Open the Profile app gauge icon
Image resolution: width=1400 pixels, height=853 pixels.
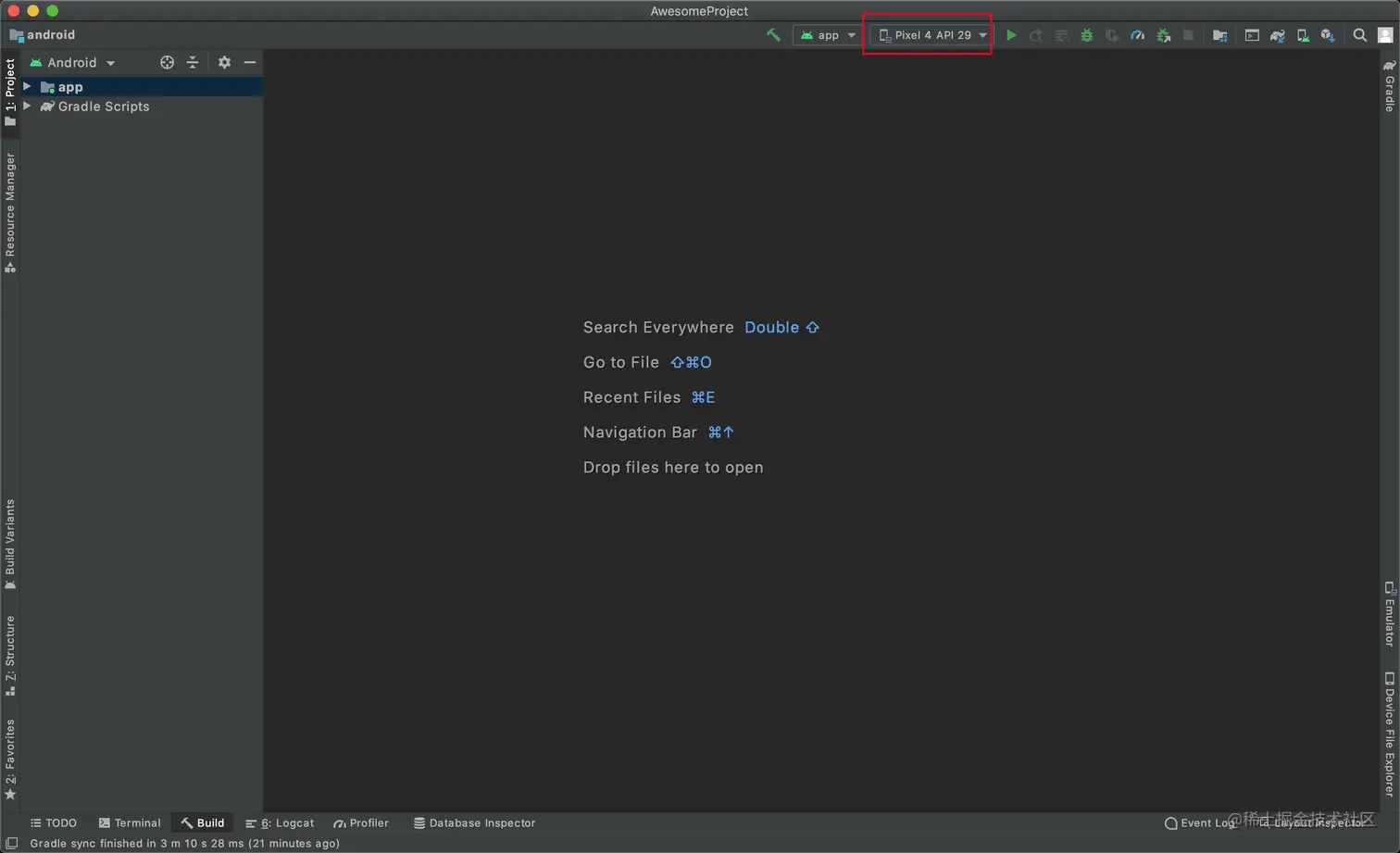1137,35
